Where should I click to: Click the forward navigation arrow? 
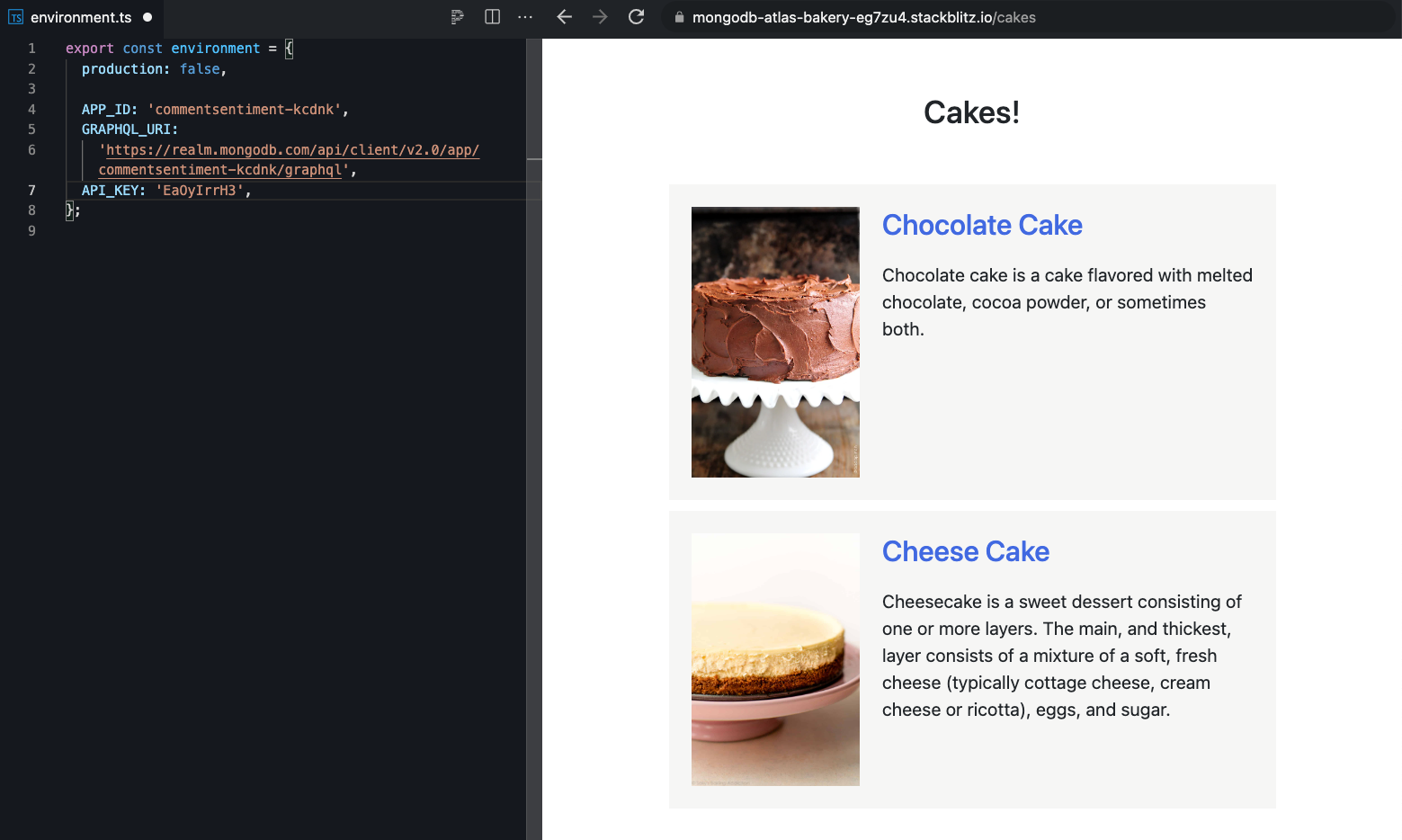click(600, 17)
